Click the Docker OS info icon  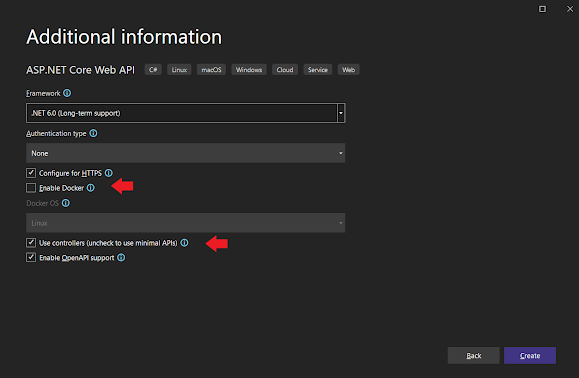pos(66,203)
